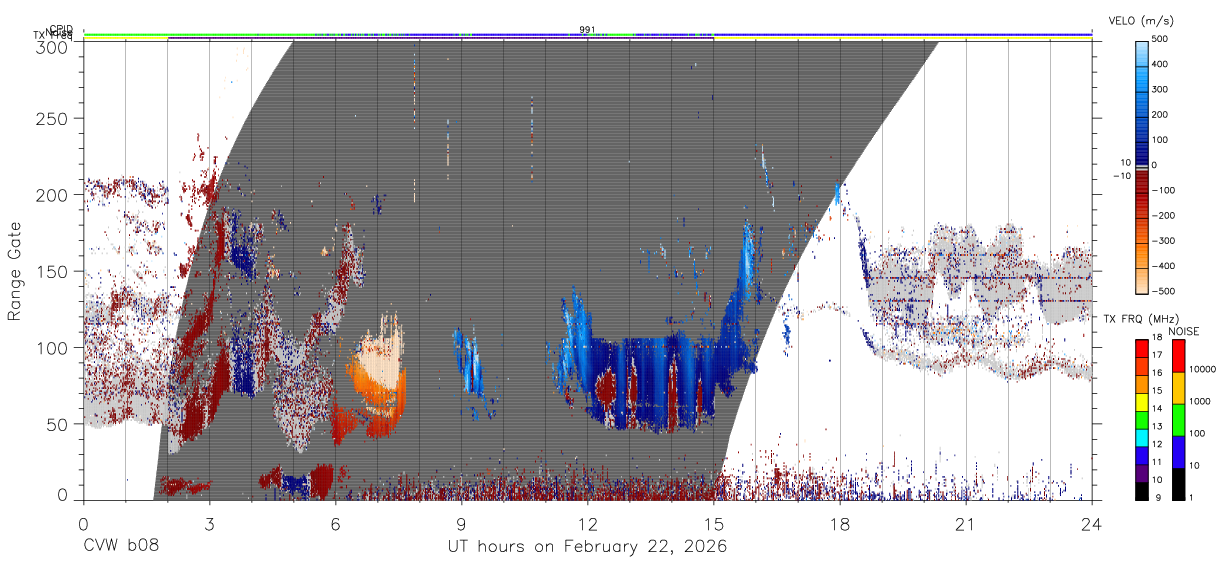Click the '15' label on the TX FRQ legend
This screenshot has width=1228, height=567.
click(1158, 389)
